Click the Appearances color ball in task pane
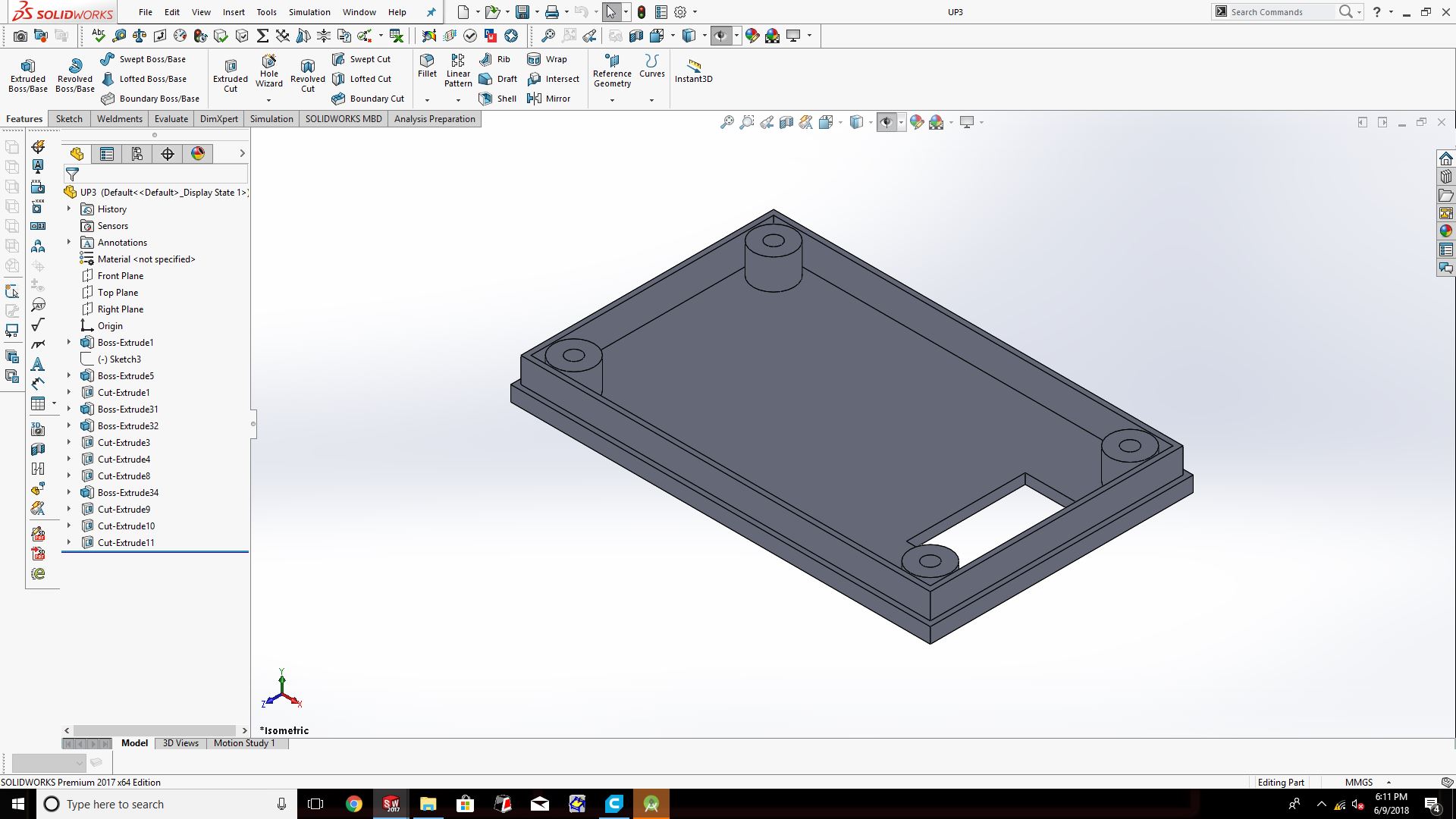Screen dimensions: 1456x819 [1445, 231]
